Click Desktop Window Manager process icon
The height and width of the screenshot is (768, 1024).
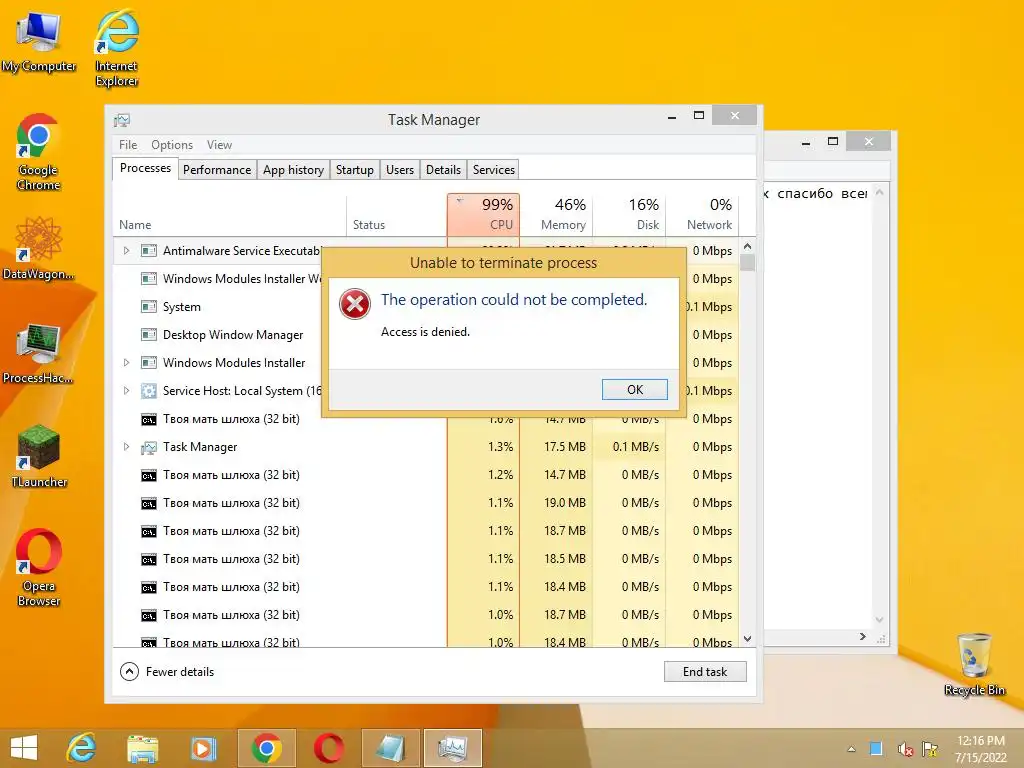click(x=149, y=335)
